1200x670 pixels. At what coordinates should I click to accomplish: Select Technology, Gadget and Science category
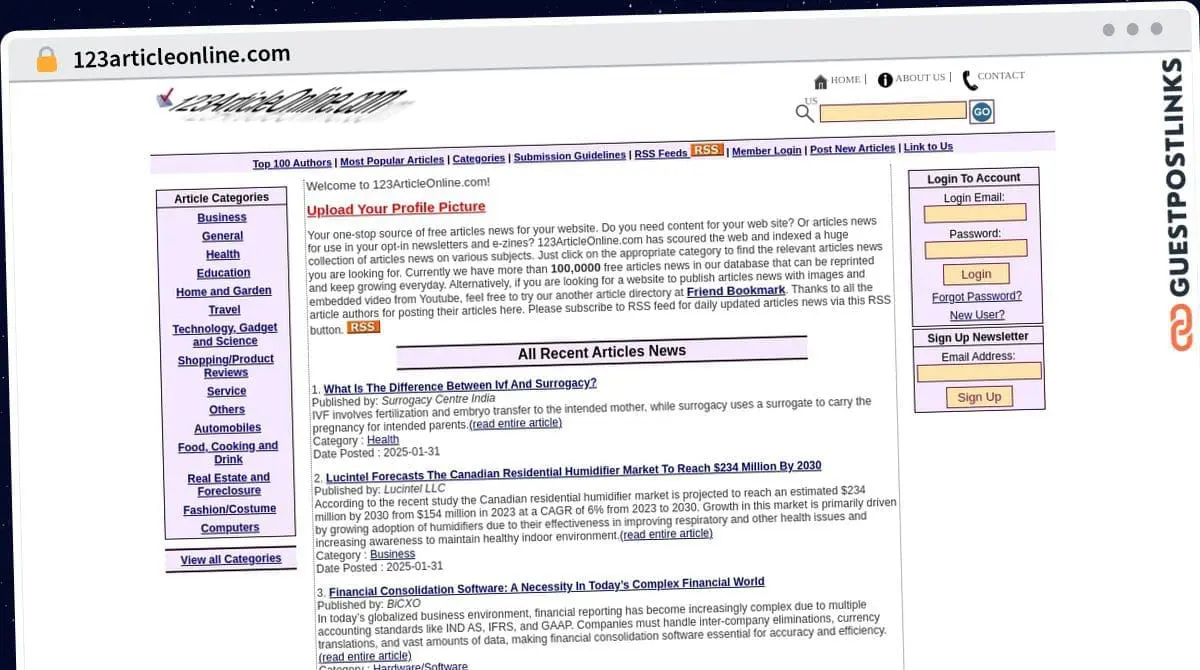pos(225,335)
